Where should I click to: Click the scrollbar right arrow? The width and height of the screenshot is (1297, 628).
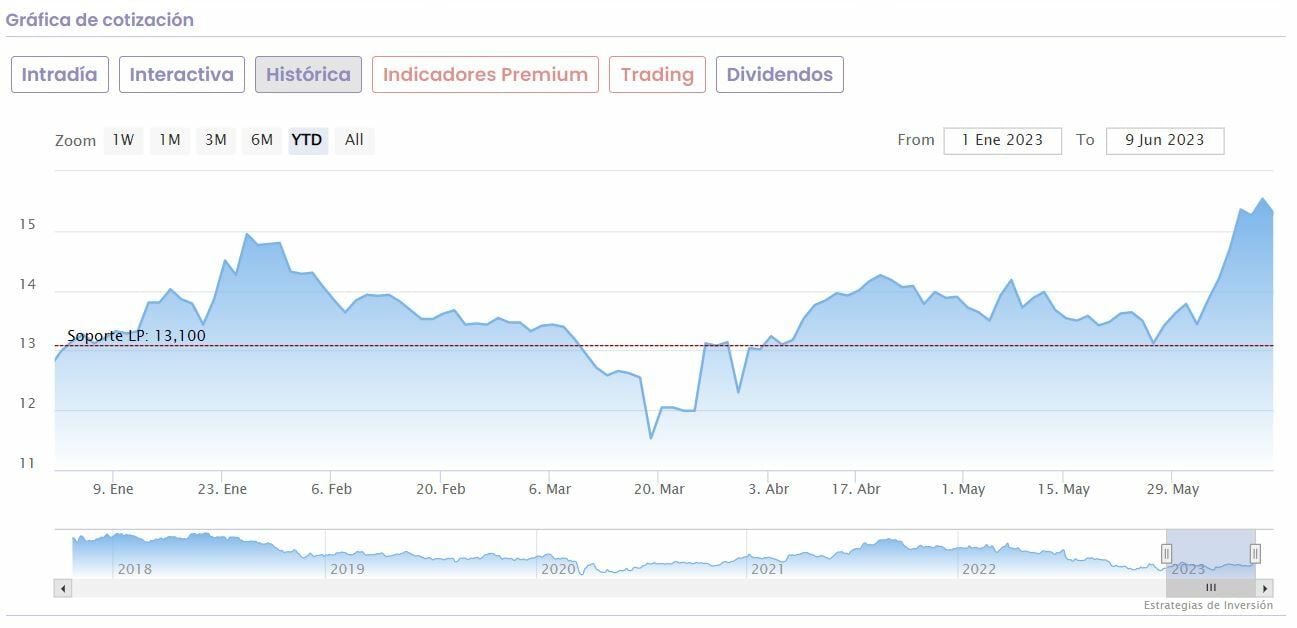(x=1264, y=588)
